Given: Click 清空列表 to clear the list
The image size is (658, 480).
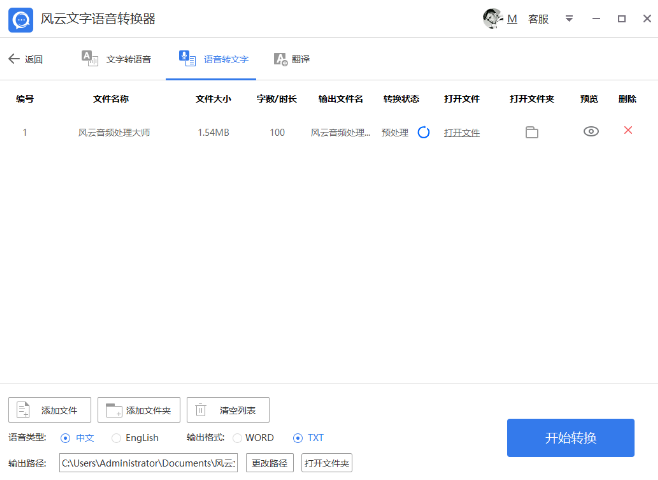Looking at the screenshot, I should pos(228,410).
